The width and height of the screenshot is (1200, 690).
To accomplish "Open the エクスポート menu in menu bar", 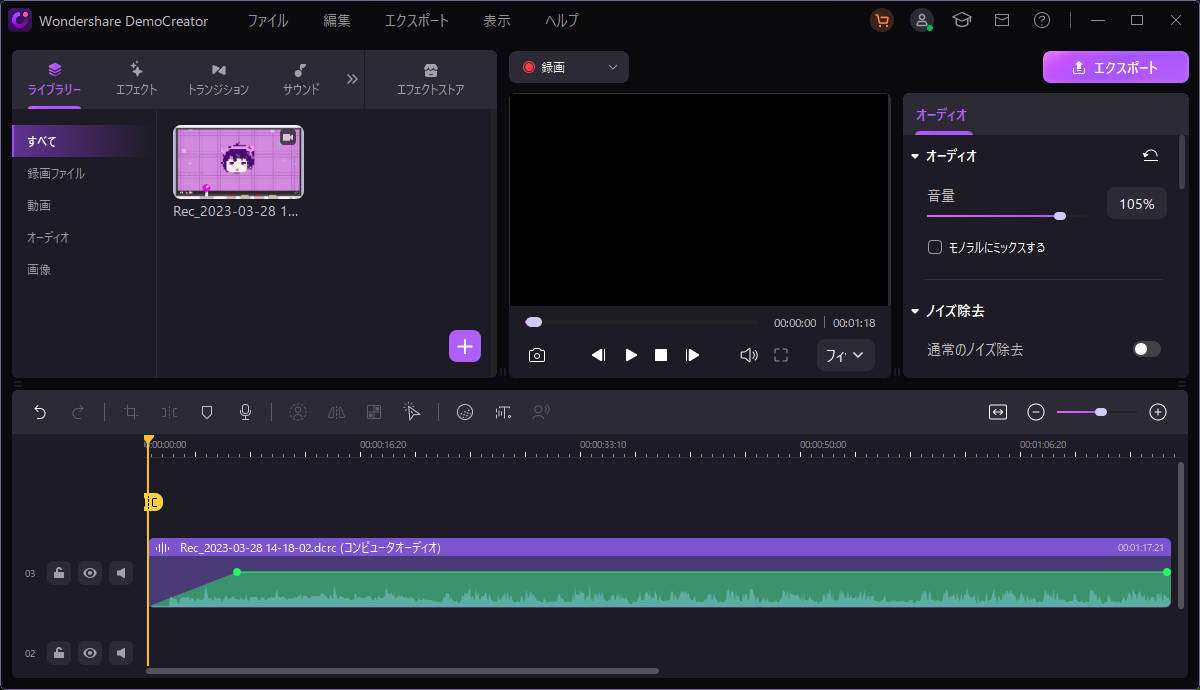I will pyautogui.click(x=415, y=20).
